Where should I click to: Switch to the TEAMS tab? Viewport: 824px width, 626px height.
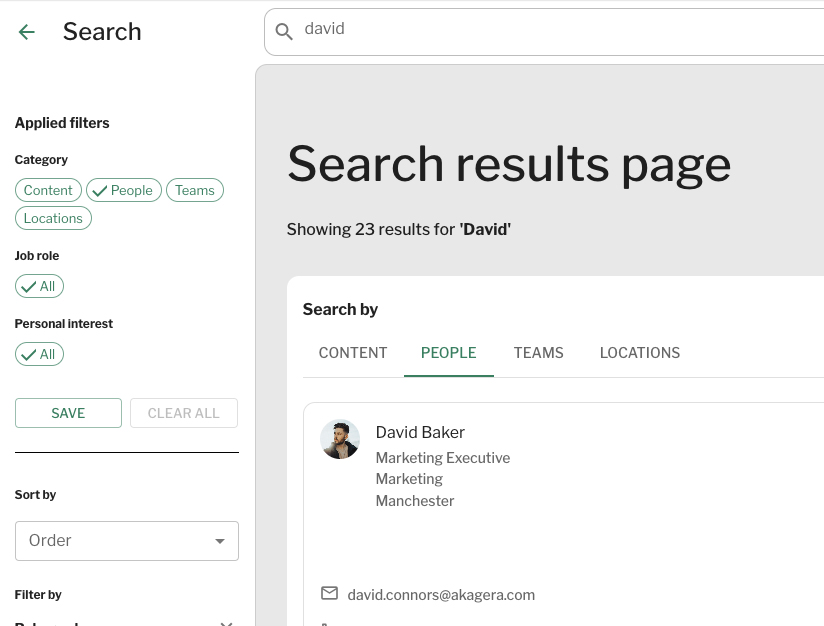[x=538, y=353]
